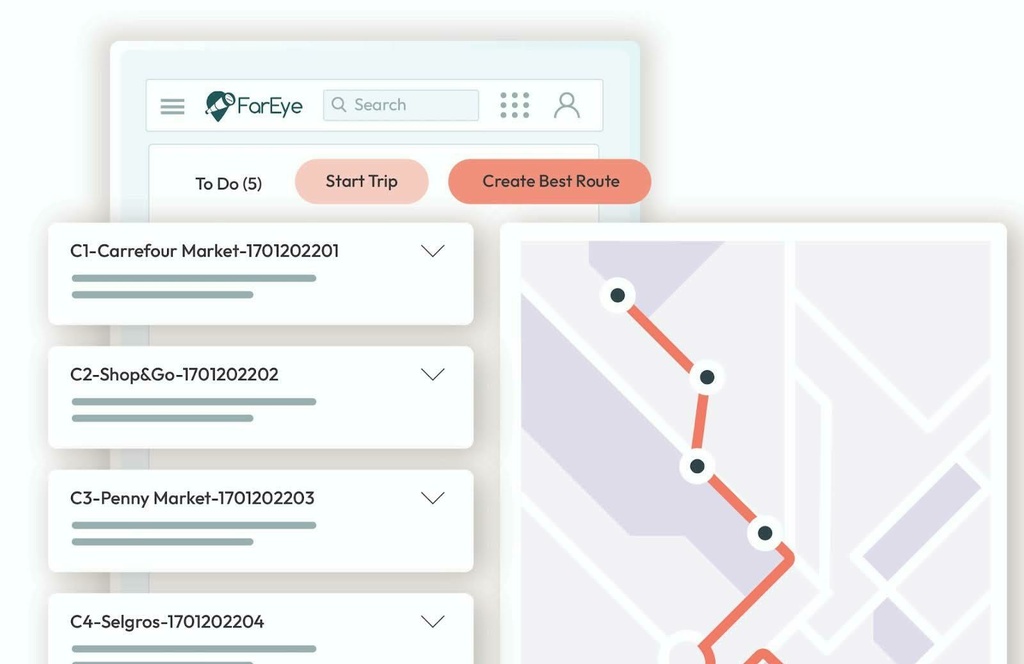Click the progress bar under the C2 card
The width and height of the screenshot is (1024, 664).
click(x=193, y=403)
